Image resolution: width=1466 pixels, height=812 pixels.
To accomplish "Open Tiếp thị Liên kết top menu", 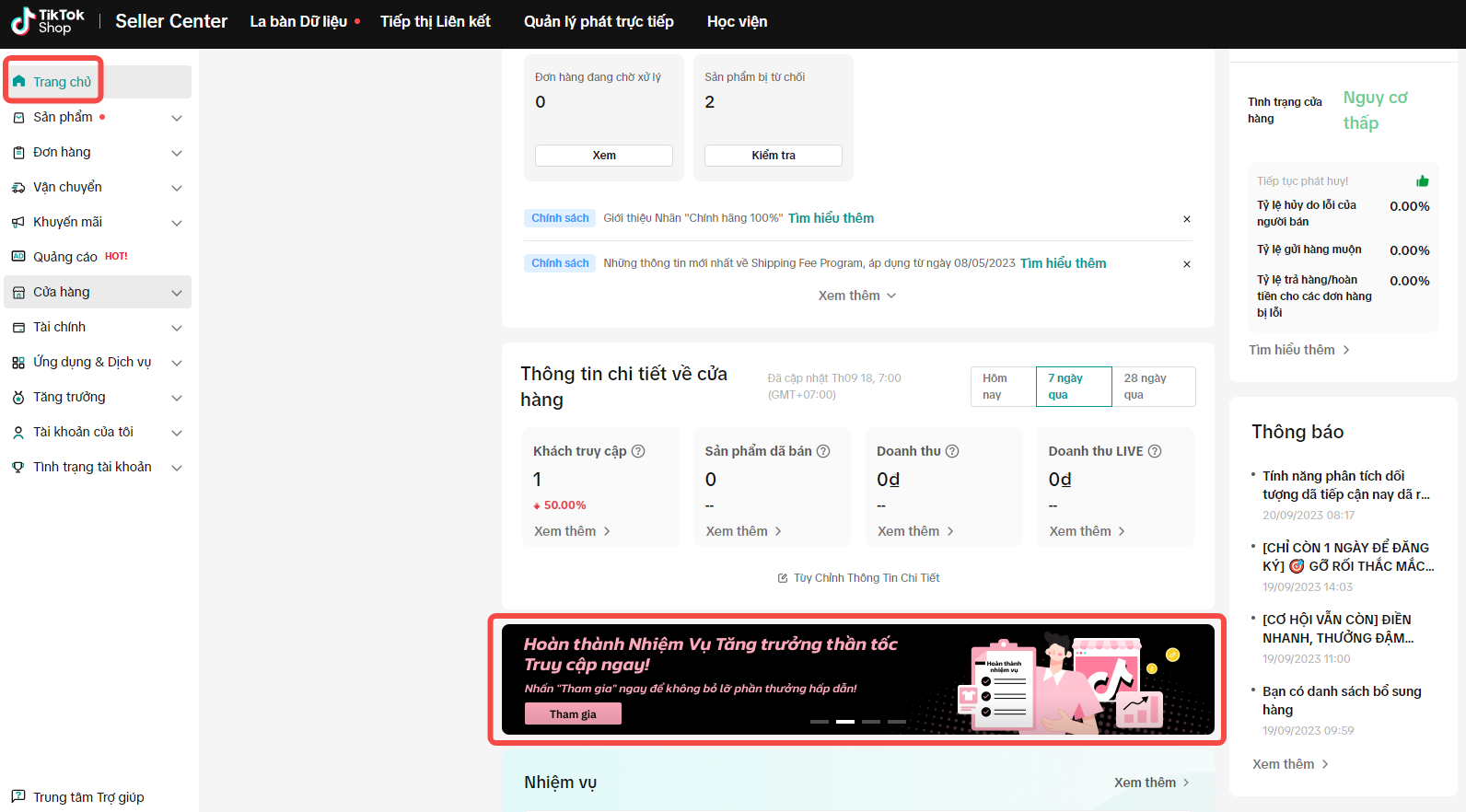I will [x=435, y=21].
